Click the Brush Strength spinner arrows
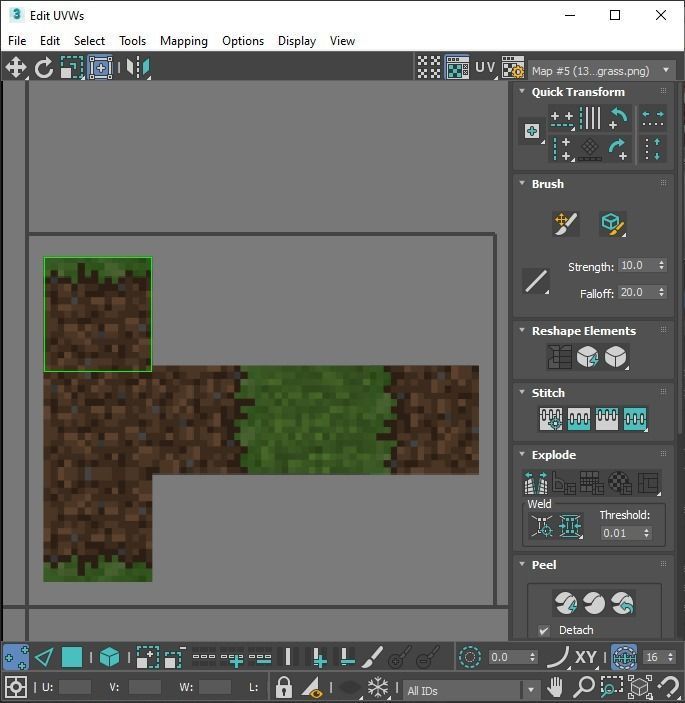Image resolution: width=685 pixels, height=703 pixels. pos(661,265)
